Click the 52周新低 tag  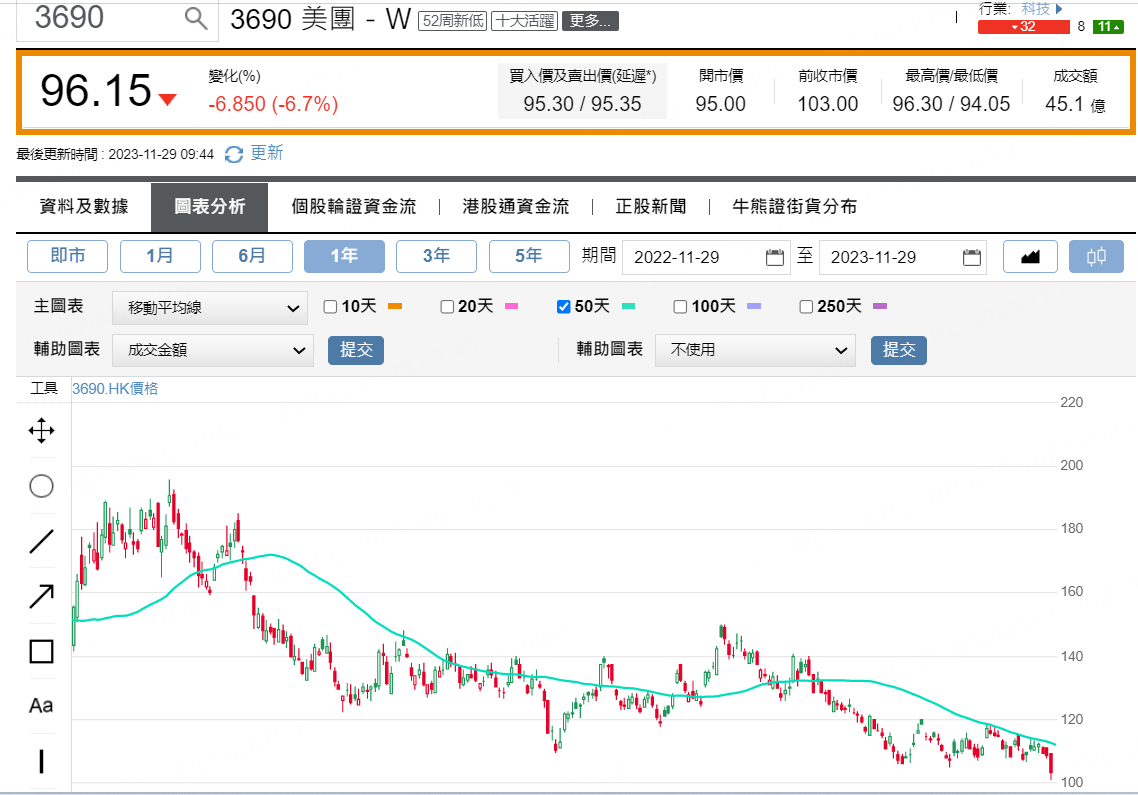pos(453,21)
